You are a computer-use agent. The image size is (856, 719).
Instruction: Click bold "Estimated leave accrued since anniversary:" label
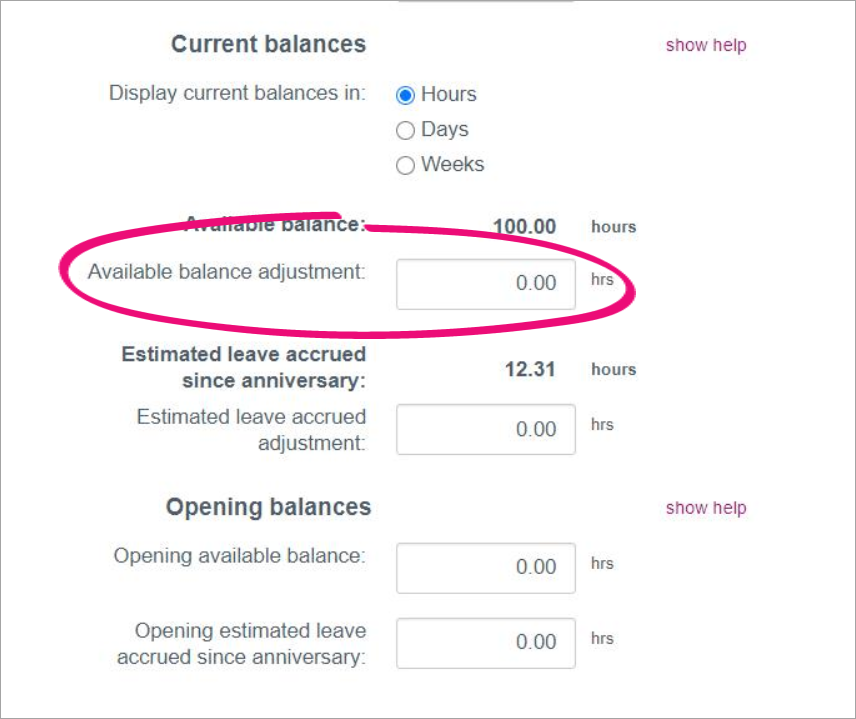coord(244,367)
